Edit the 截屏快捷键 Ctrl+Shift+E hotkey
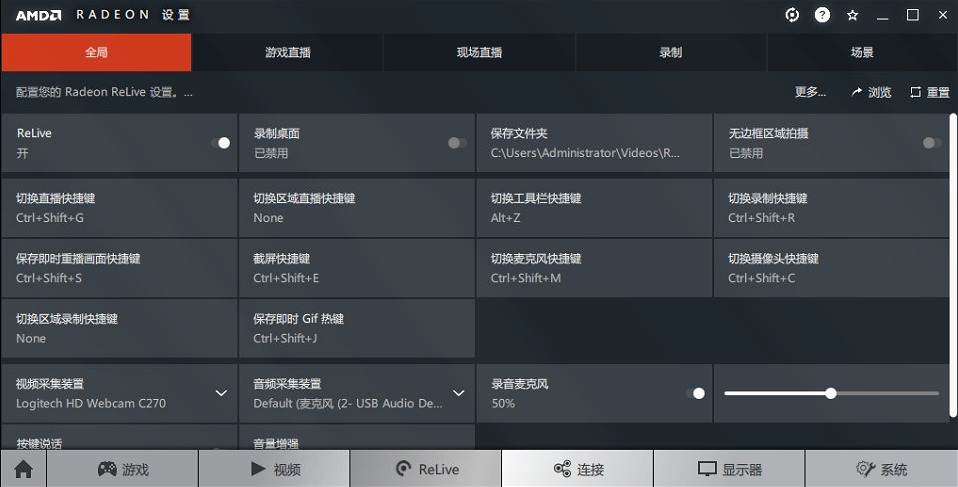958x487 pixels. (357, 268)
